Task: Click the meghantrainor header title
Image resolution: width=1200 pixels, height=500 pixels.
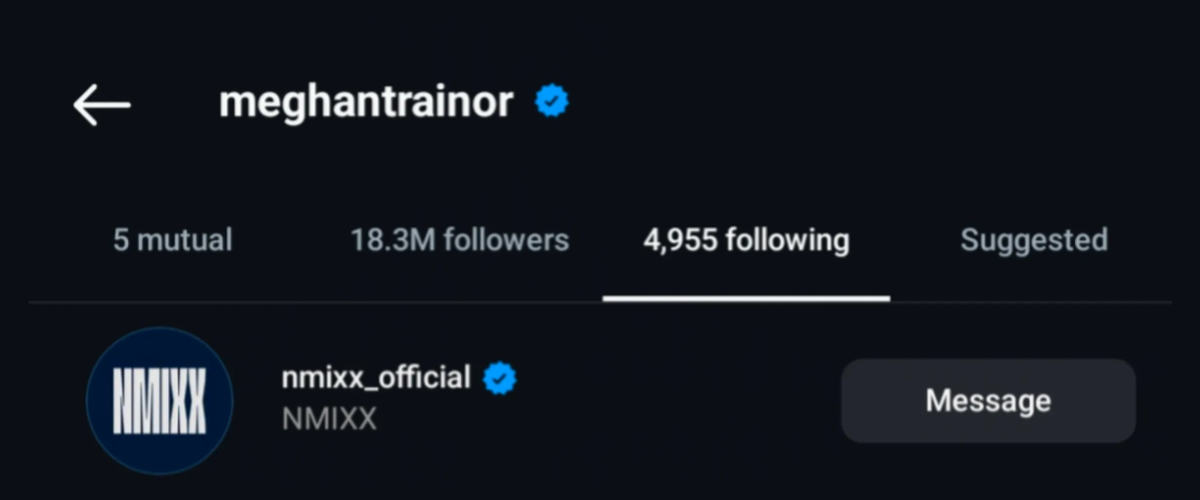Action: click(x=366, y=102)
